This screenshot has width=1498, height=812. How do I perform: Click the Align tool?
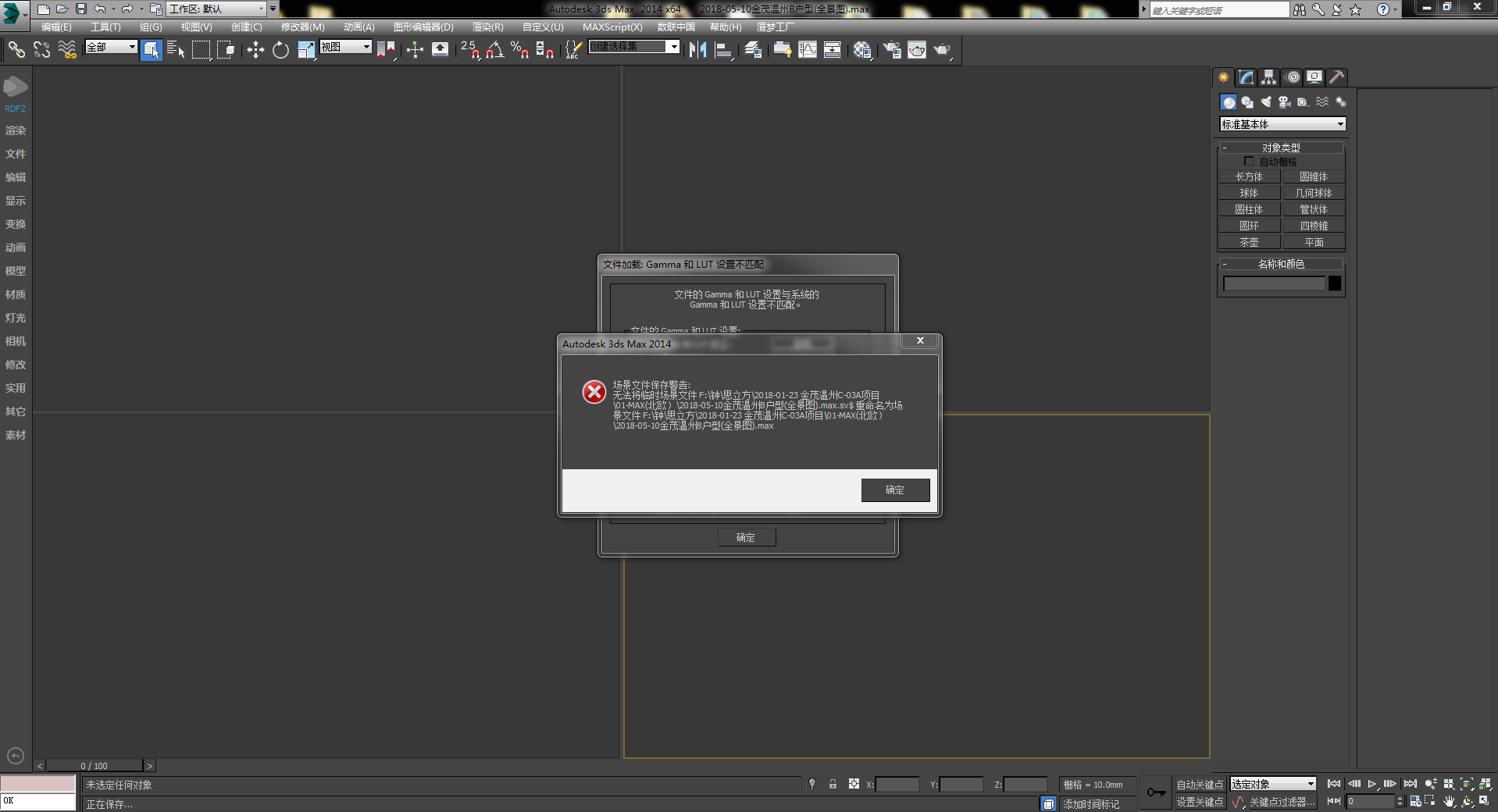click(x=724, y=50)
